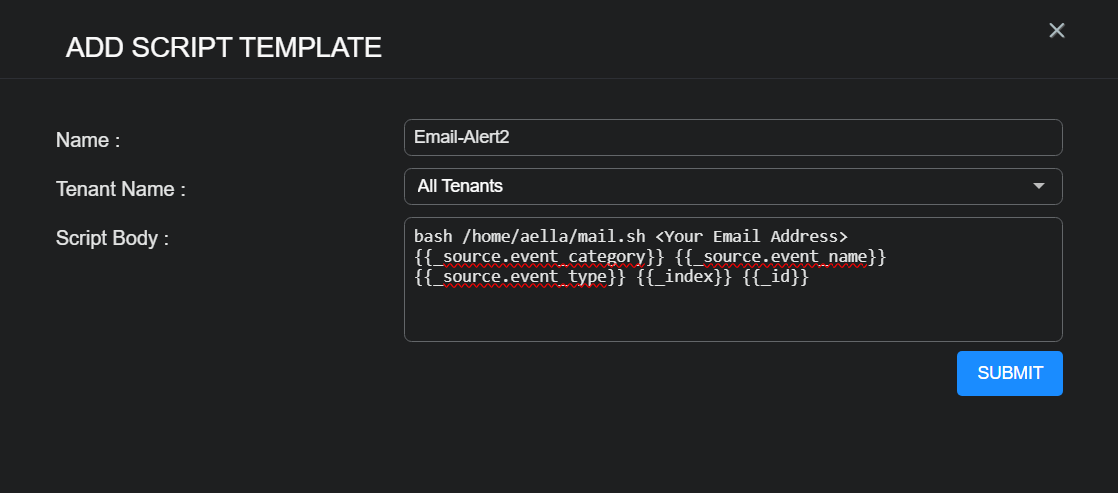
Task: Click empty space in Script Body textarea
Action: tap(732, 316)
